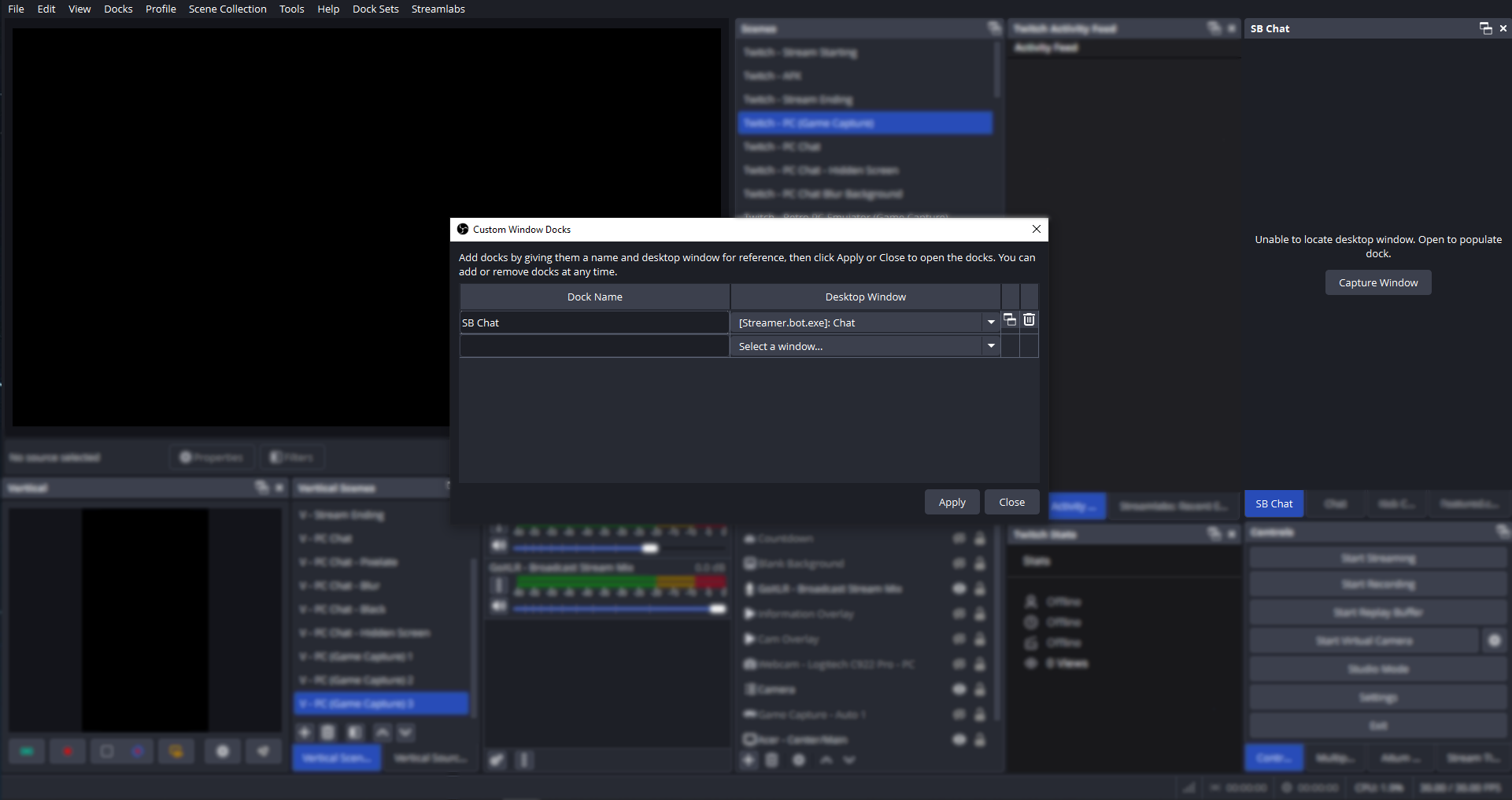1512x800 pixels.
Task: Click the empty Dock Name field
Action: click(x=594, y=346)
